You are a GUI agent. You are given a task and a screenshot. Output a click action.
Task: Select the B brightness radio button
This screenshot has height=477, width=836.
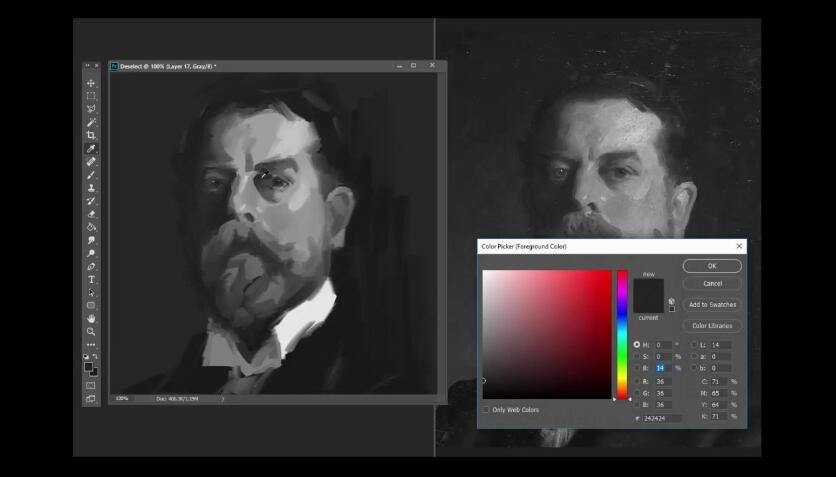click(637, 368)
